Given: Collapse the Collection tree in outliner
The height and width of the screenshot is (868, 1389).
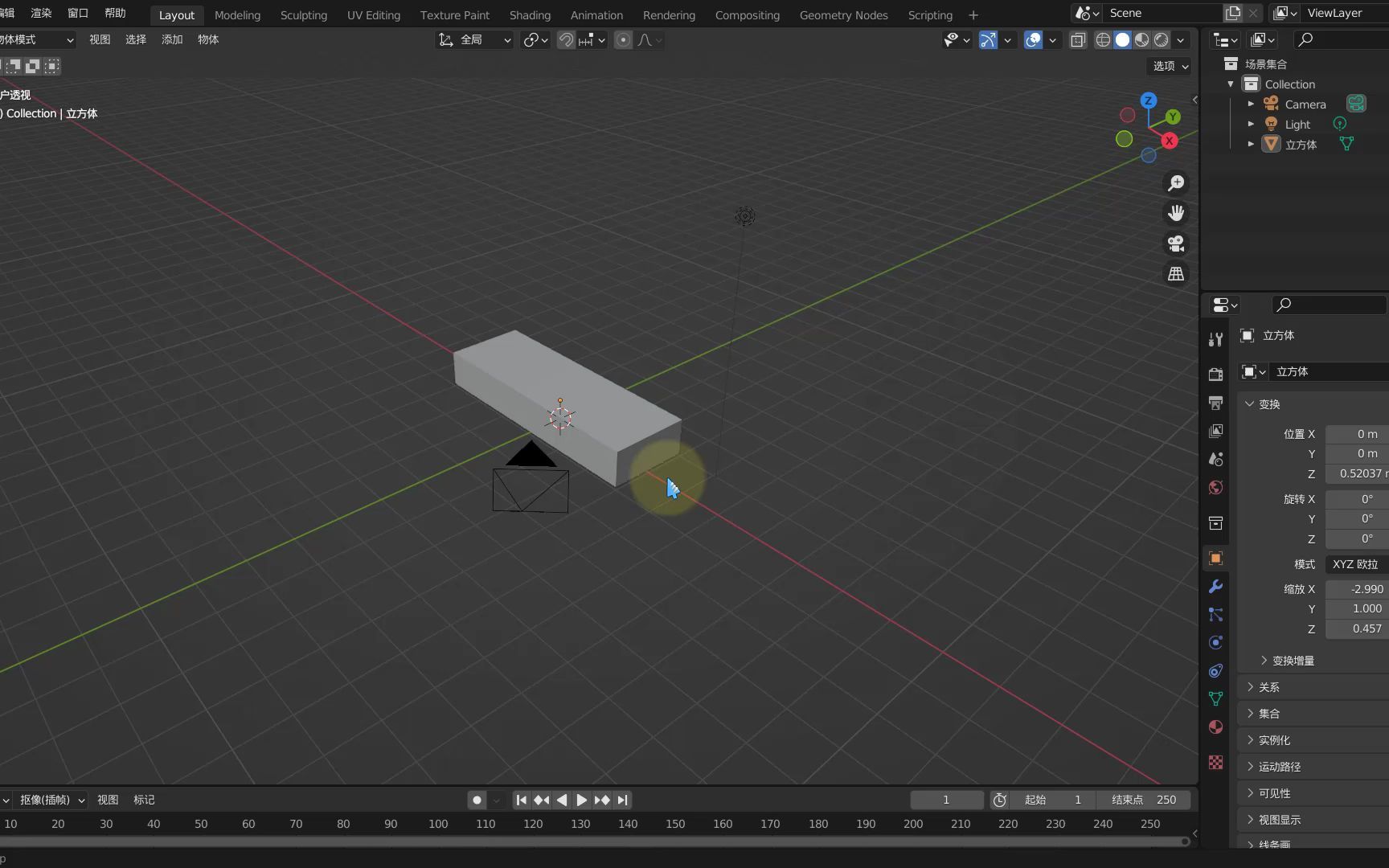Looking at the screenshot, I should (1231, 84).
